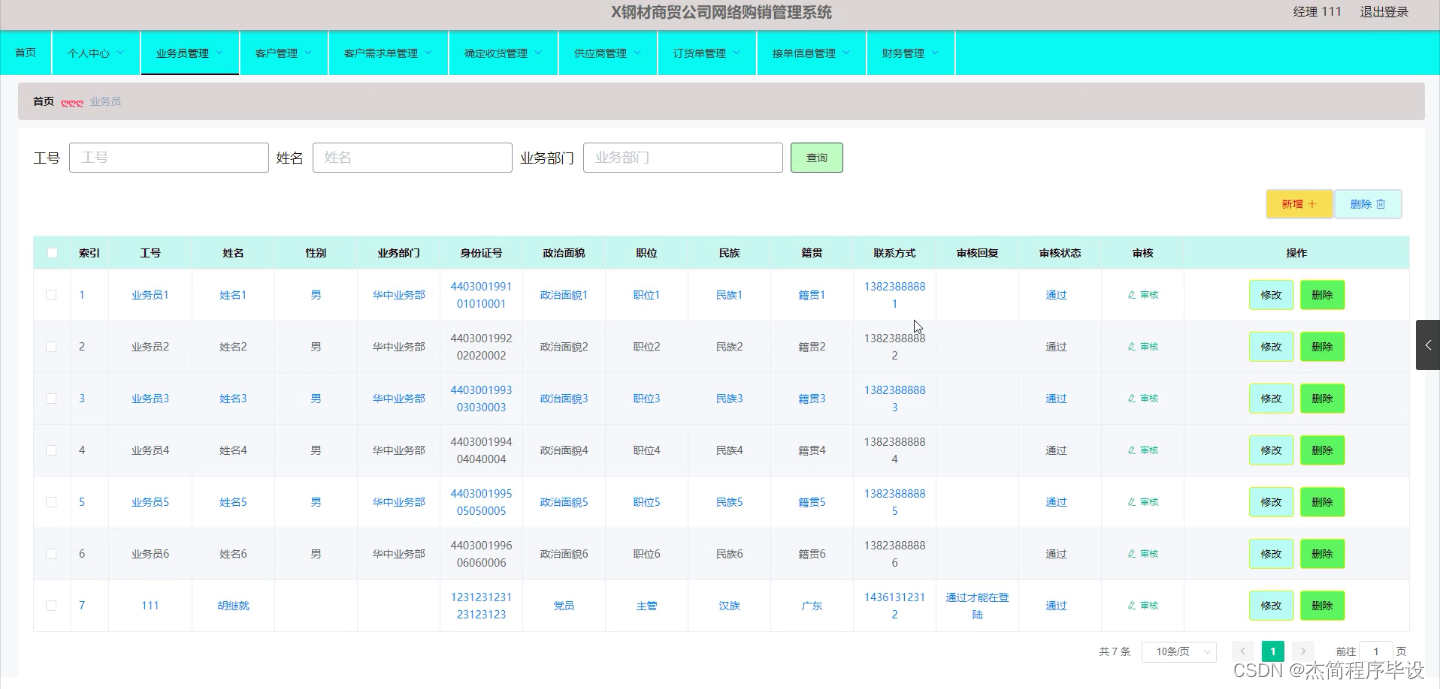Click the 经理 111 user label
This screenshot has height=689, width=1440.
tap(1317, 12)
